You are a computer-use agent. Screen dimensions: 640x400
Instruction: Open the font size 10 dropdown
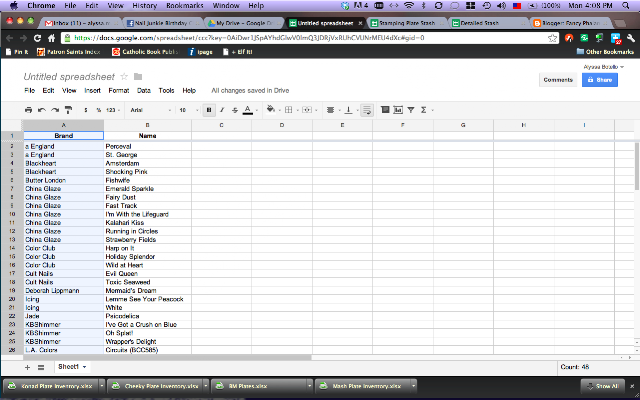[188, 110]
